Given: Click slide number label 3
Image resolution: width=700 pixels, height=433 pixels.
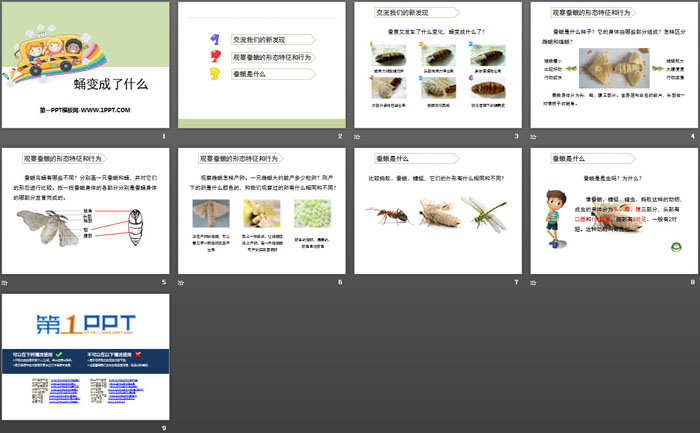Looking at the screenshot, I should click(x=517, y=136).
